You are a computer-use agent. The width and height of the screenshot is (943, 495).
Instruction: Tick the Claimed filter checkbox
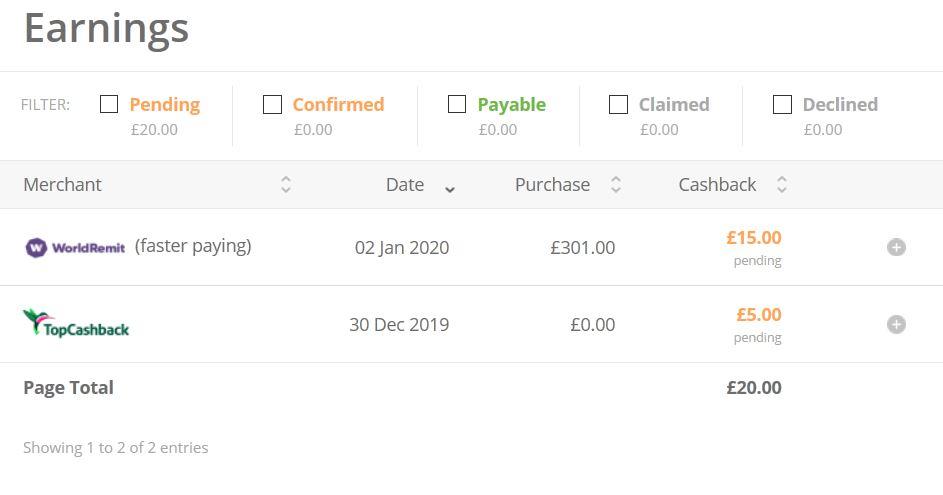[619, 104]
